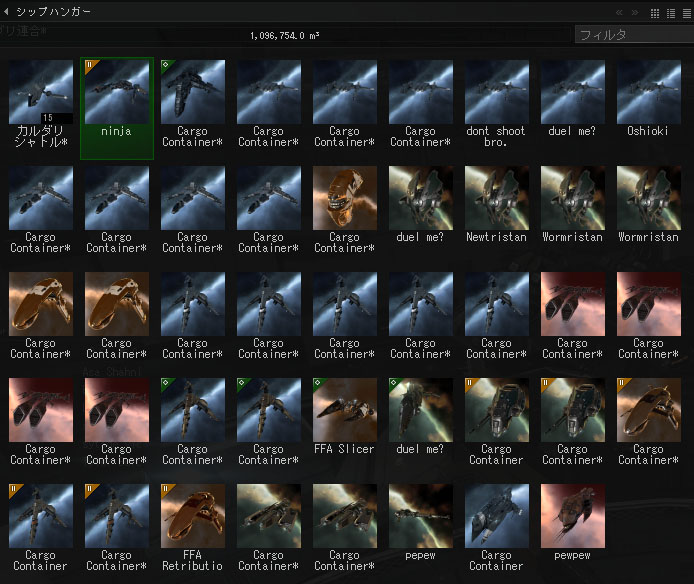Screen dimensions: 694x584
Task: Select the Cargo Container* directly below the カルダリシャトル
Action: pyautogui.click(x=41, y=210)
